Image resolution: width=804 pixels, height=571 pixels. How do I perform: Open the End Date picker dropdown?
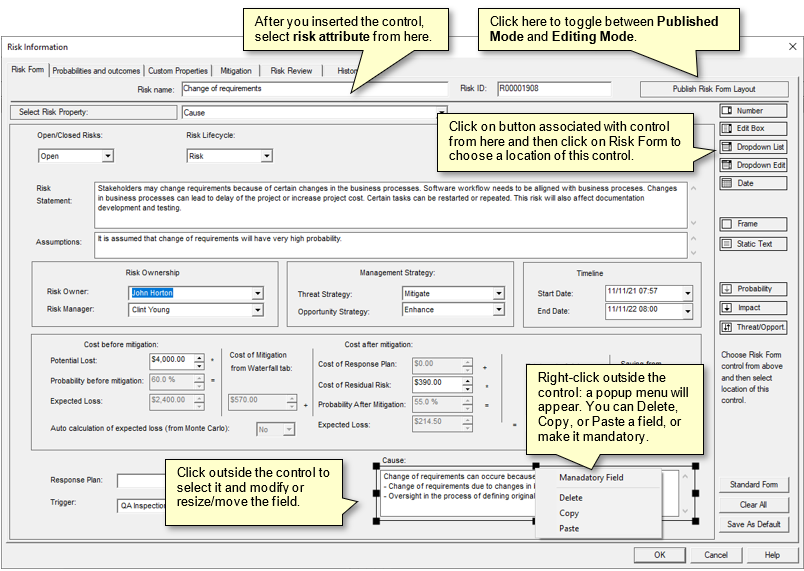(687, 311)
